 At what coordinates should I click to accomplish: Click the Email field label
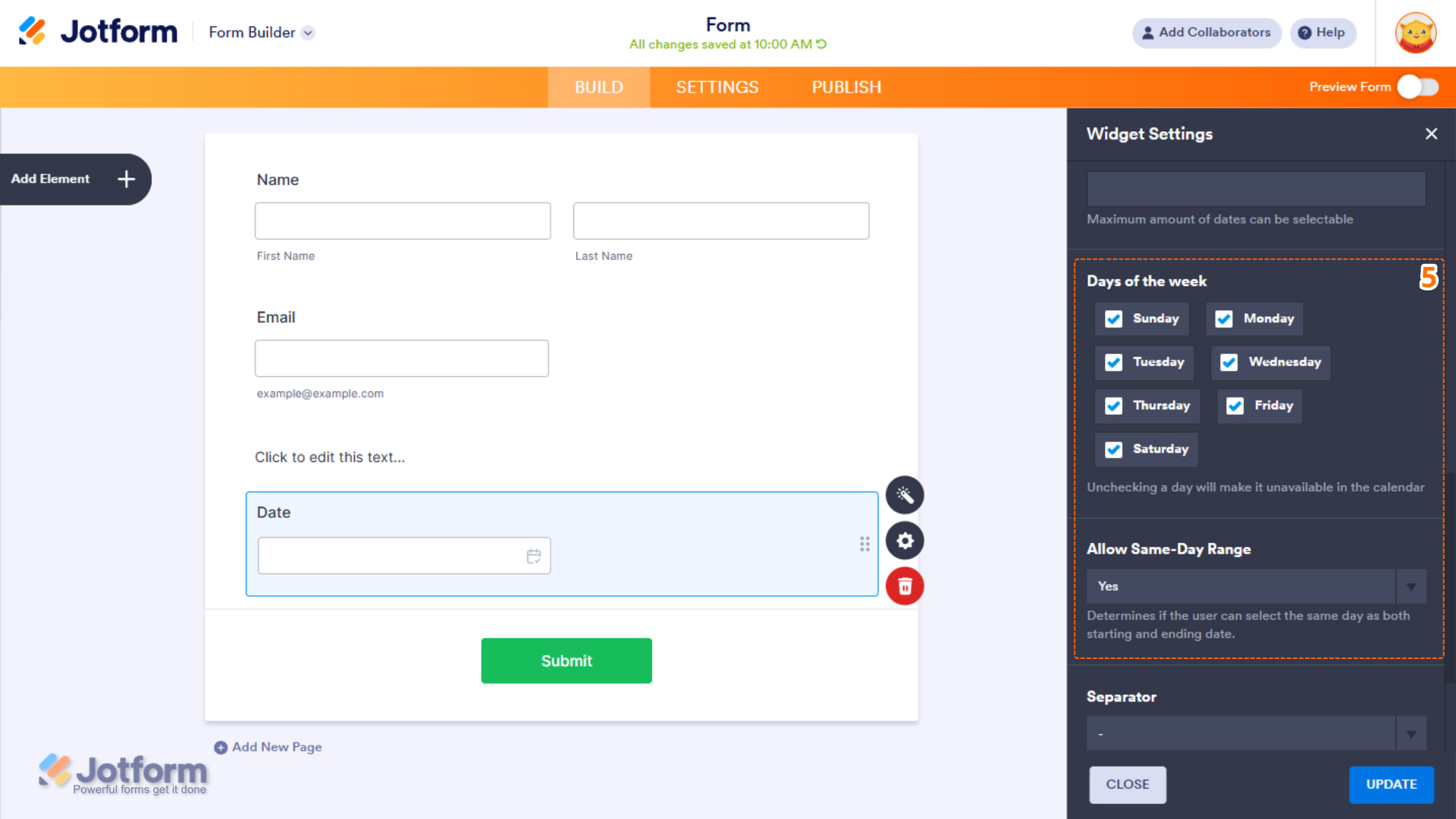click(276, 317)
